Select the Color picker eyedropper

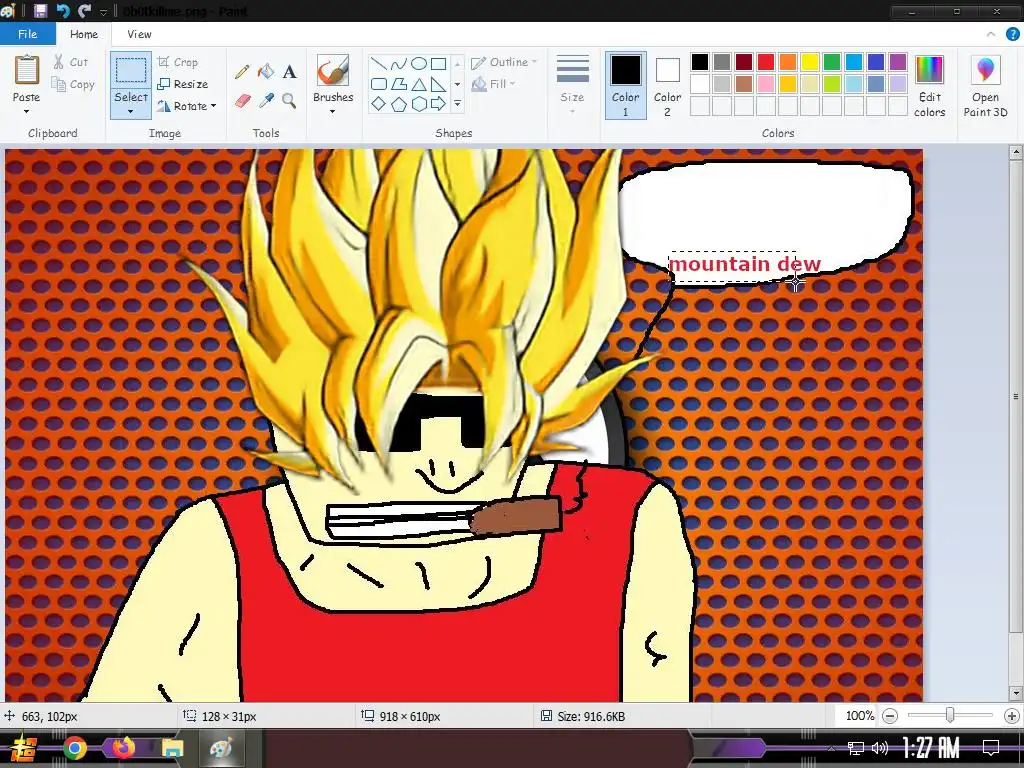[x=266, y=101]
